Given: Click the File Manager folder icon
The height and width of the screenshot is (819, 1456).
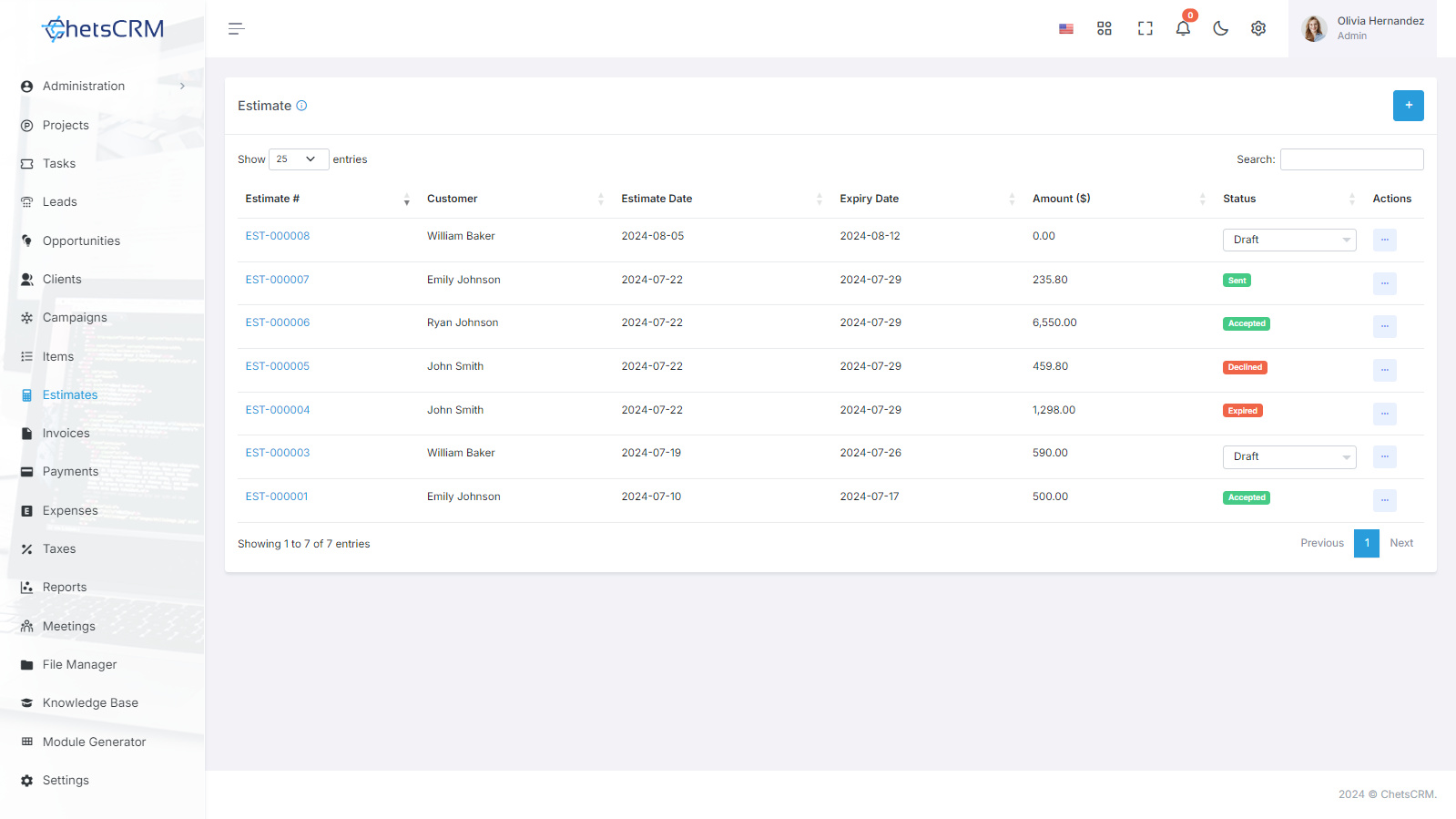Looking at the screenshot, I should [x=26, y=665].
